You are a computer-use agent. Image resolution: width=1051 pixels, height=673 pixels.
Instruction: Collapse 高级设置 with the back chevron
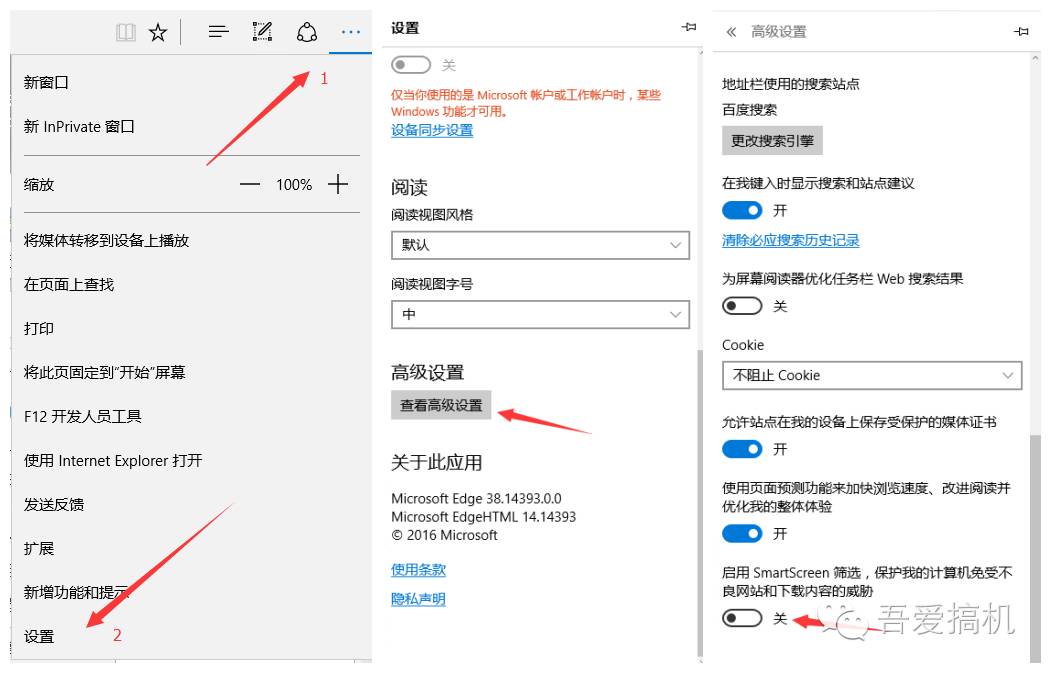[x=729, y=31]
